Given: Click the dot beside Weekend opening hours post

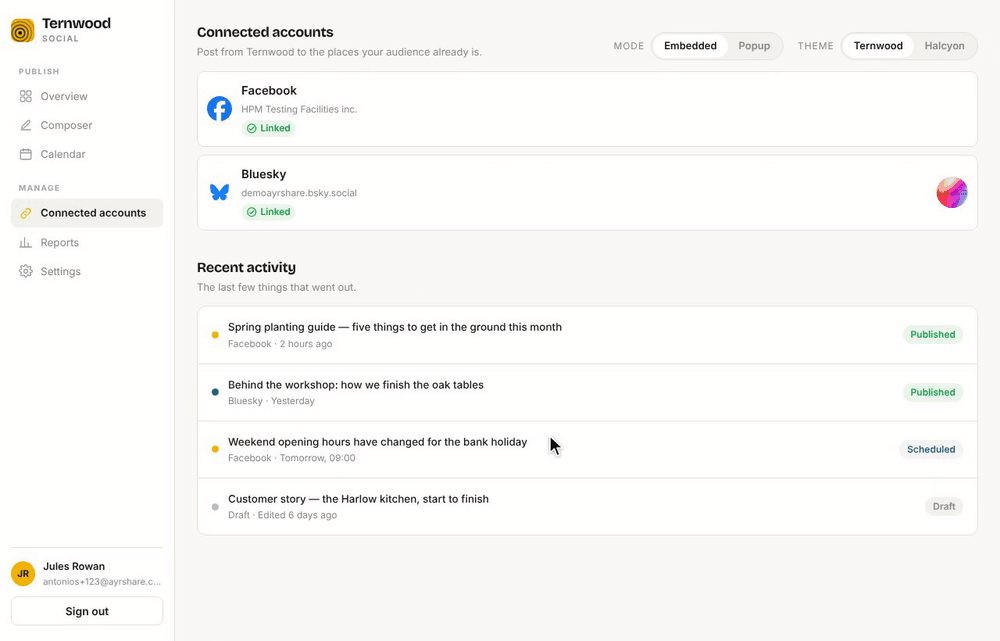Looking at the screenshot, I should (215, 449).
